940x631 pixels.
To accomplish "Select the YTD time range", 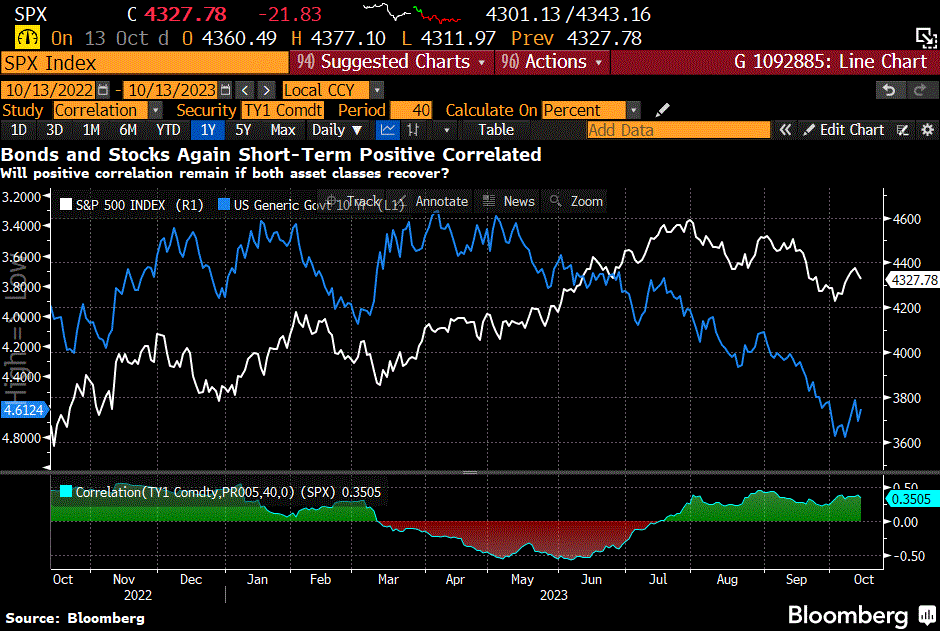I will click(x=168, y=130).
